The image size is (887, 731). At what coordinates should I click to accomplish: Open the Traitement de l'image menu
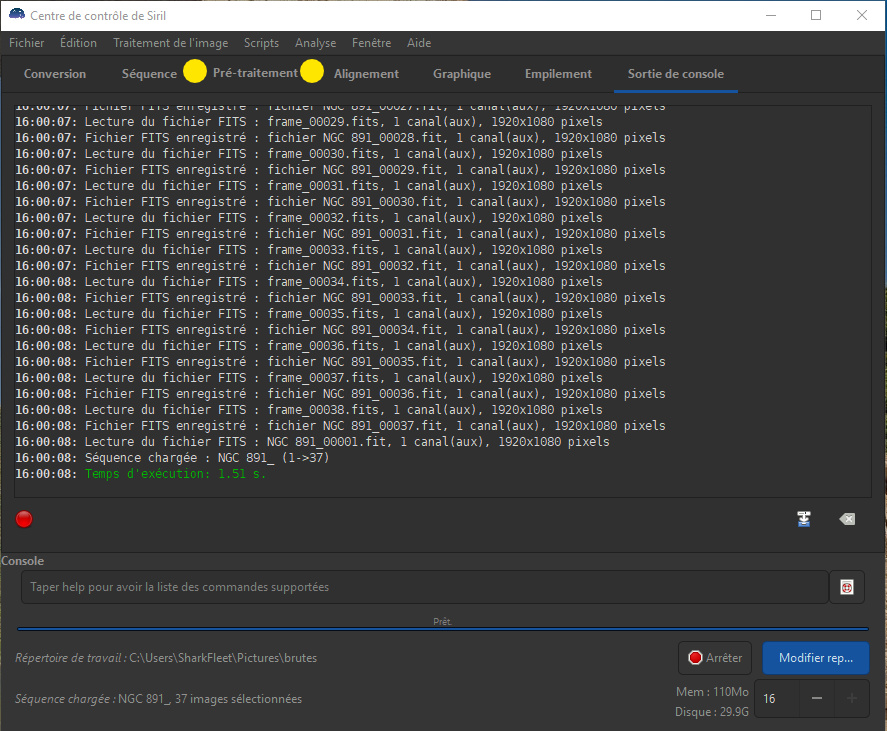pos(170,43)
